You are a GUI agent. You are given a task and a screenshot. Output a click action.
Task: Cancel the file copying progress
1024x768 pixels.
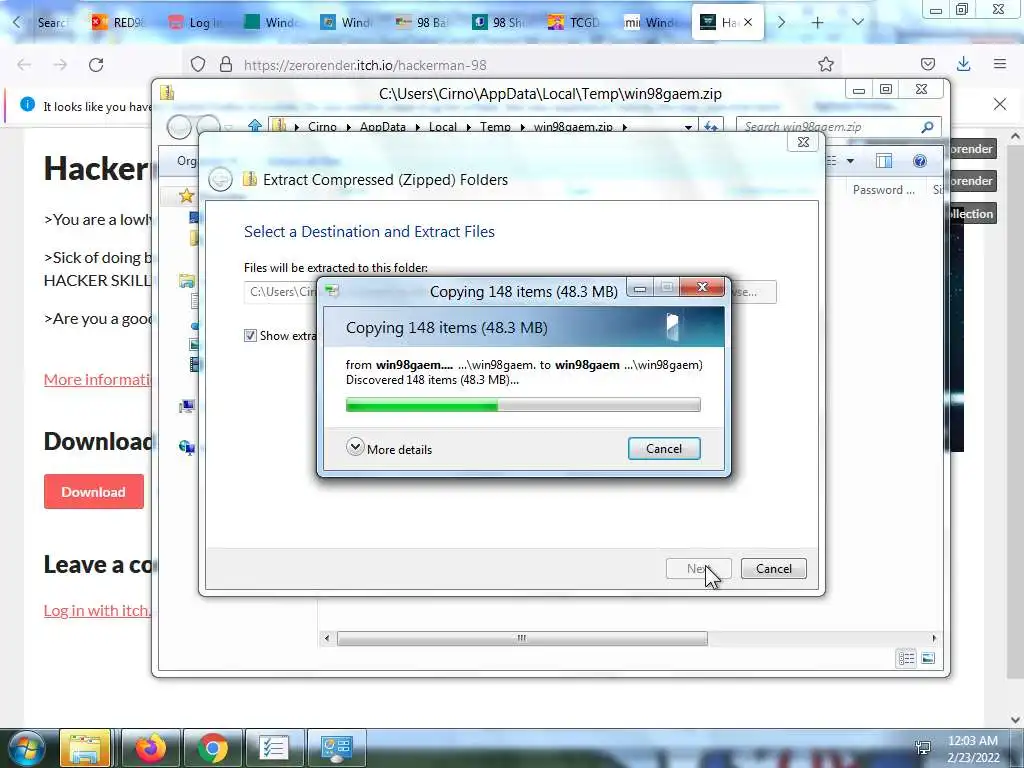664,449
